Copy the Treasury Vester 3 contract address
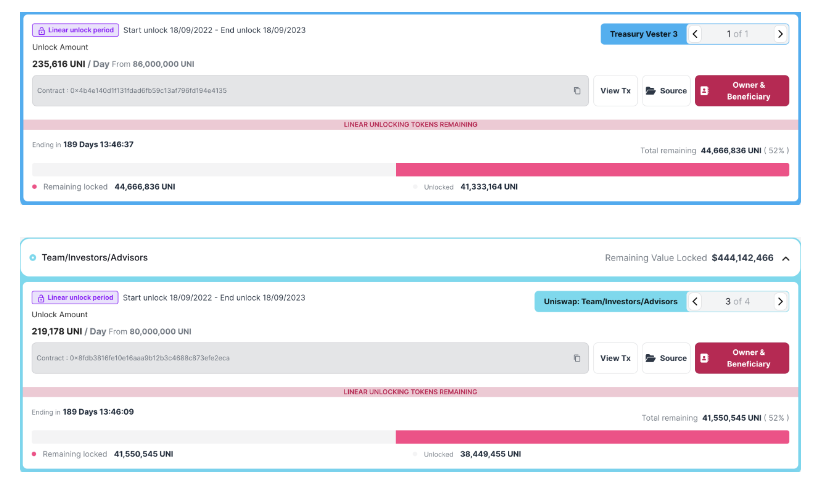The width and height of the screenshot is (816, 482). point(577,91)
